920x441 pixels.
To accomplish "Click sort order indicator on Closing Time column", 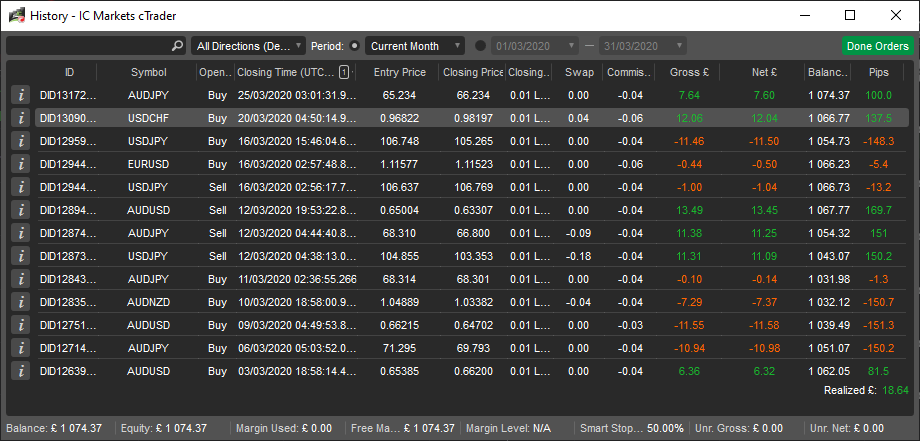I will pyautogui.click(x=344, y=72).
